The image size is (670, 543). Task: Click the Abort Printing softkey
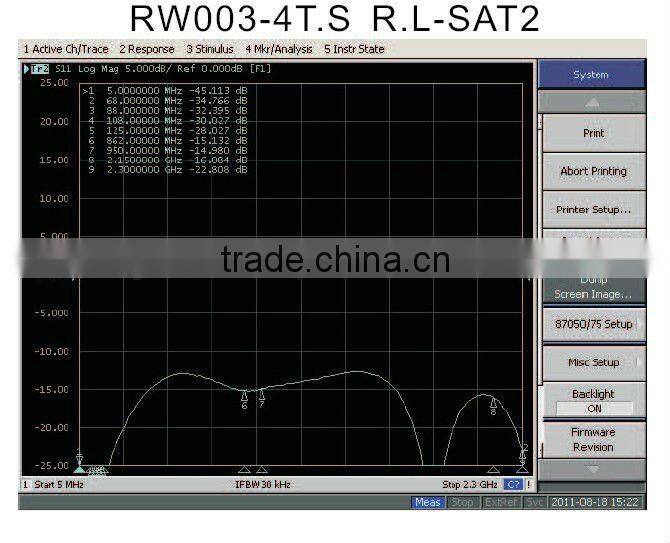pyautogui.click(x=594, y=171)
